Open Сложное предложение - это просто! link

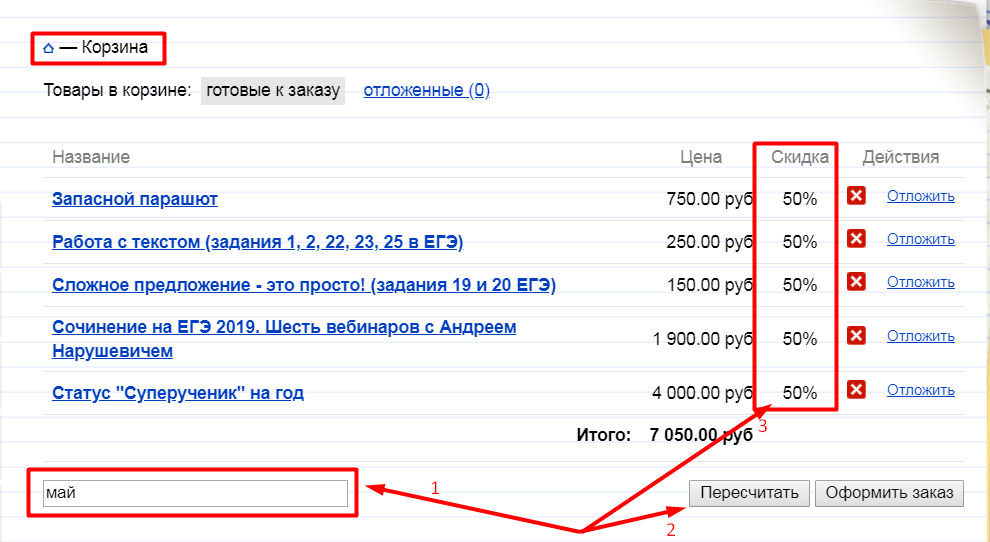click(303, 285)
